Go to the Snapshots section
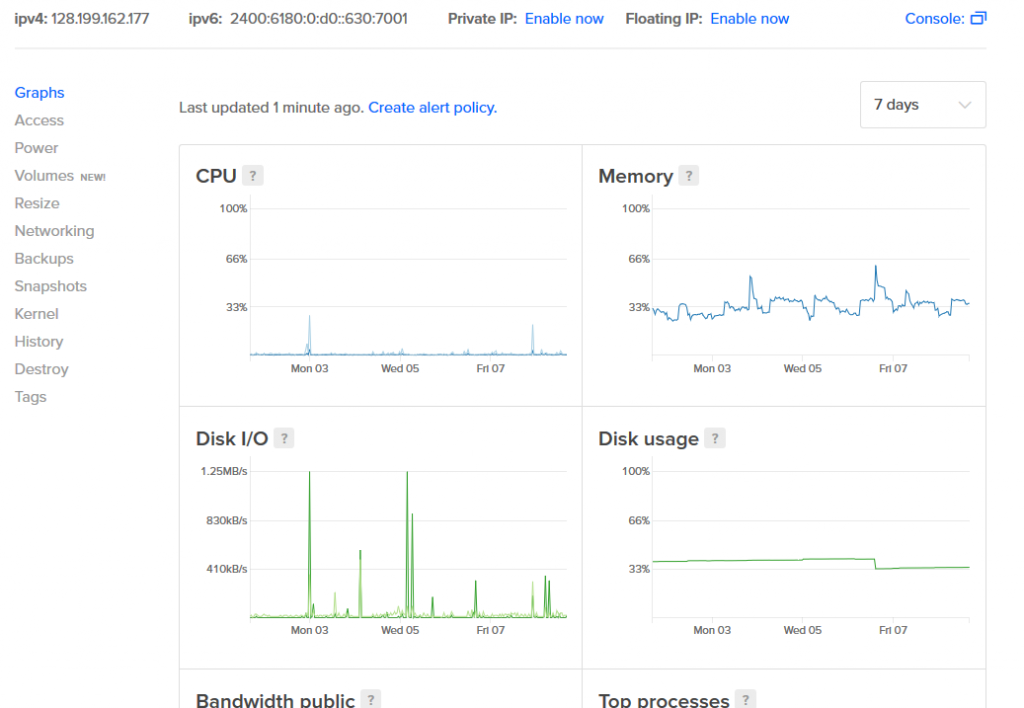 [50, 286]
